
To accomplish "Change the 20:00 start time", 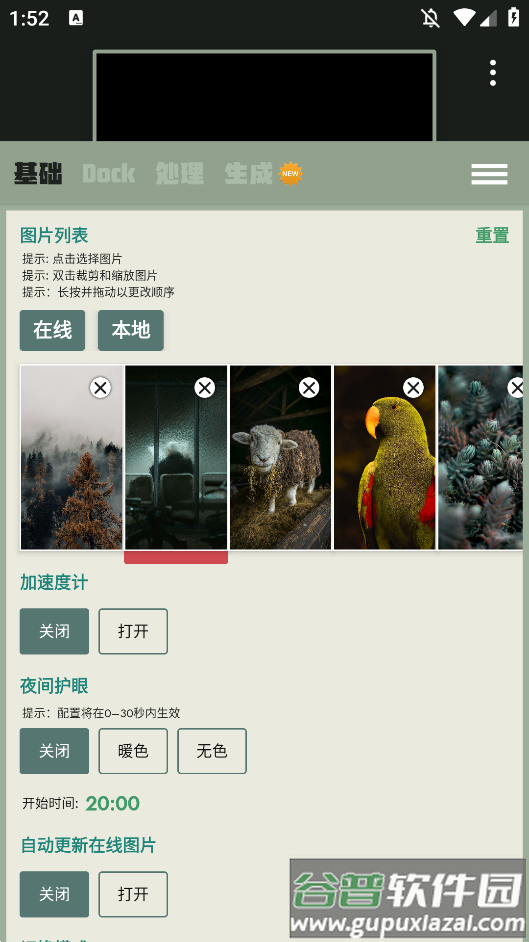I will click(x=113, y=803).
